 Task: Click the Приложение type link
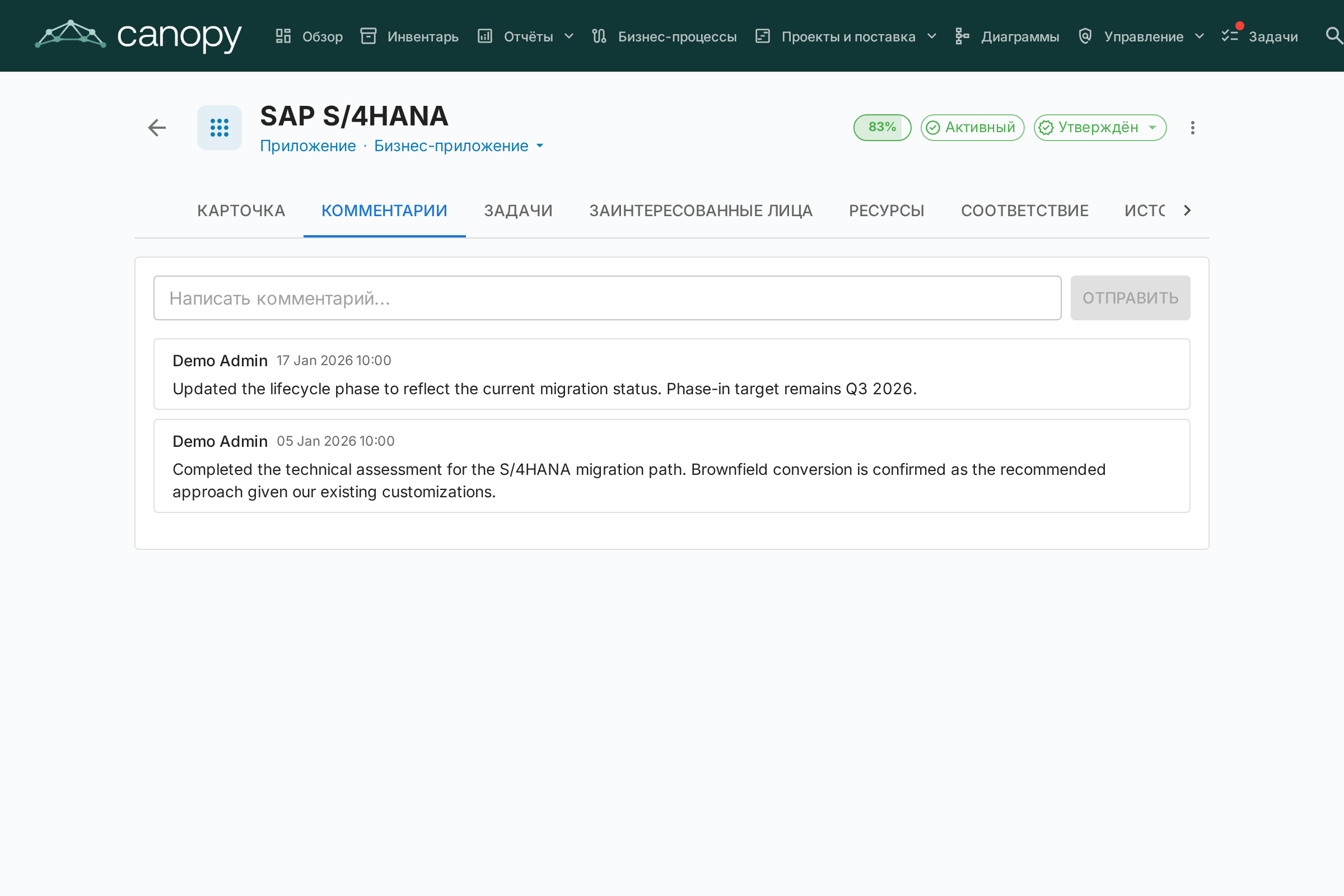(308, 146)
